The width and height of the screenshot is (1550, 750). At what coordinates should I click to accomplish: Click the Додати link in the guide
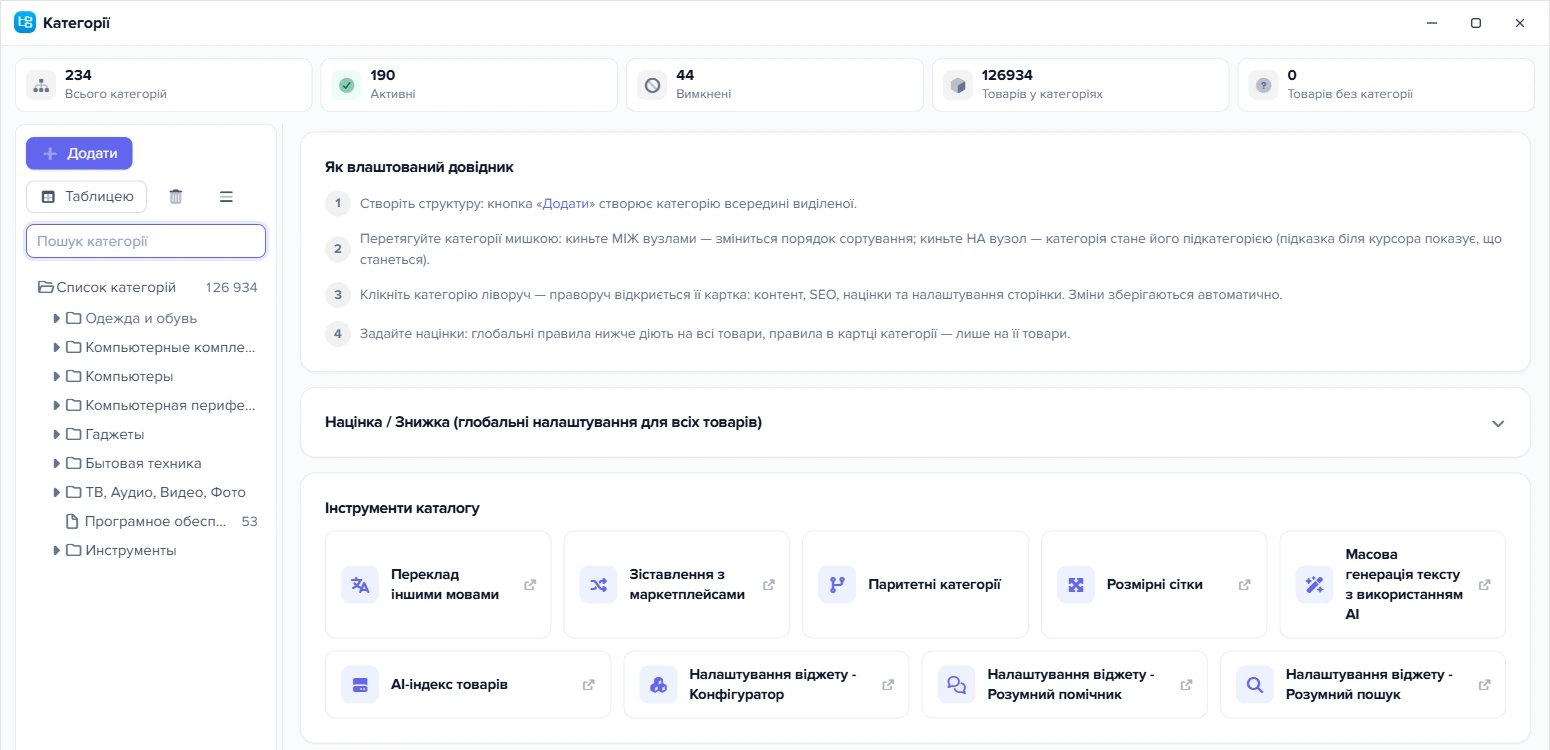(566, 204)
